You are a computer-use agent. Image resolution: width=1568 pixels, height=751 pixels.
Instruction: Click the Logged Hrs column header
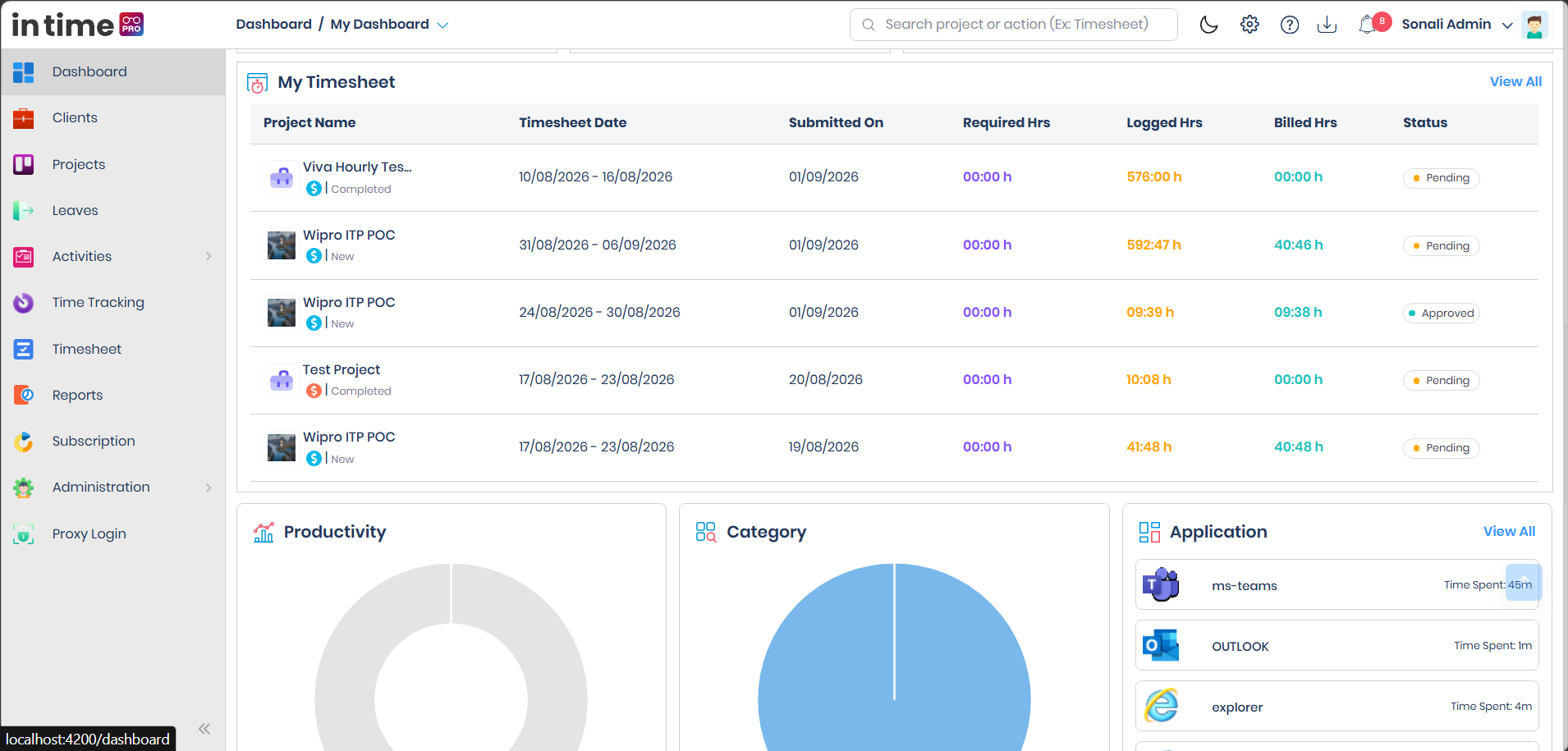[1164, 122]
